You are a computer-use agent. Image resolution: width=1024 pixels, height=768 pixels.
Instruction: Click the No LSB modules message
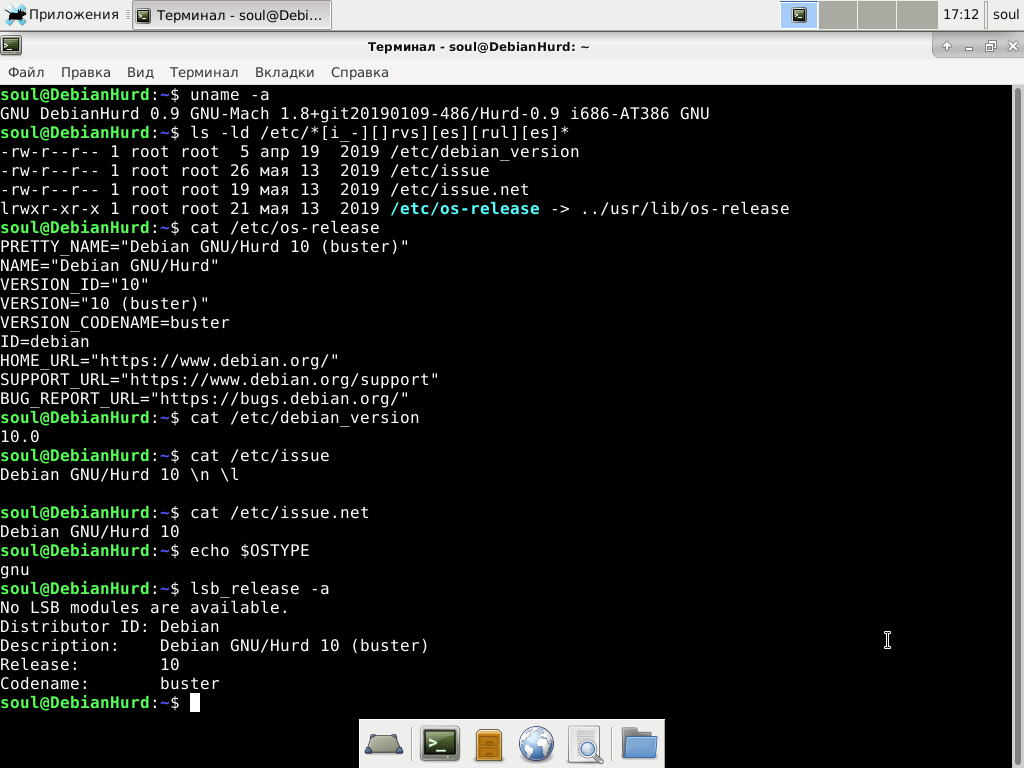(x=144, y=607)
